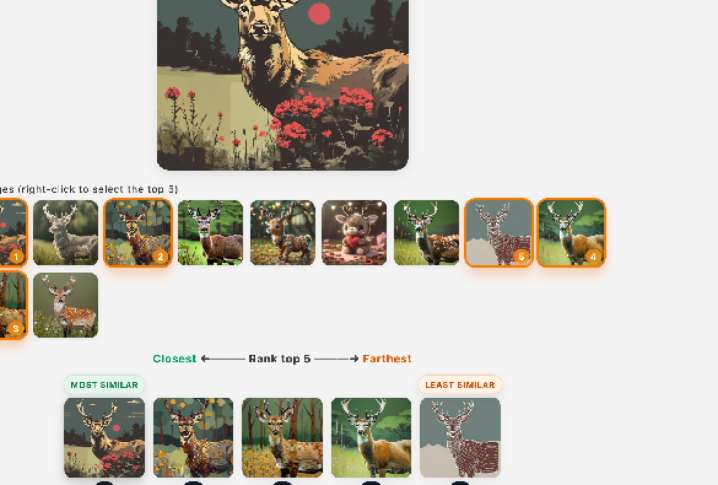Click the pixelated maroon deer ranked 5
718x485 pixels.
point(499,233)
